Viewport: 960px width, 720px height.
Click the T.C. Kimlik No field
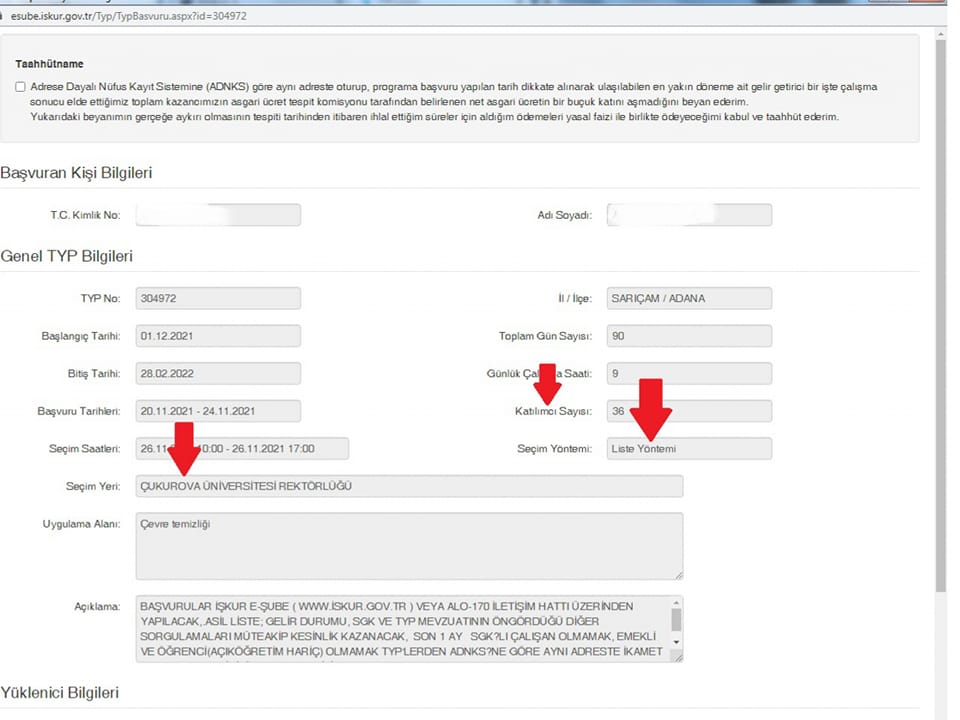[218, 215]
